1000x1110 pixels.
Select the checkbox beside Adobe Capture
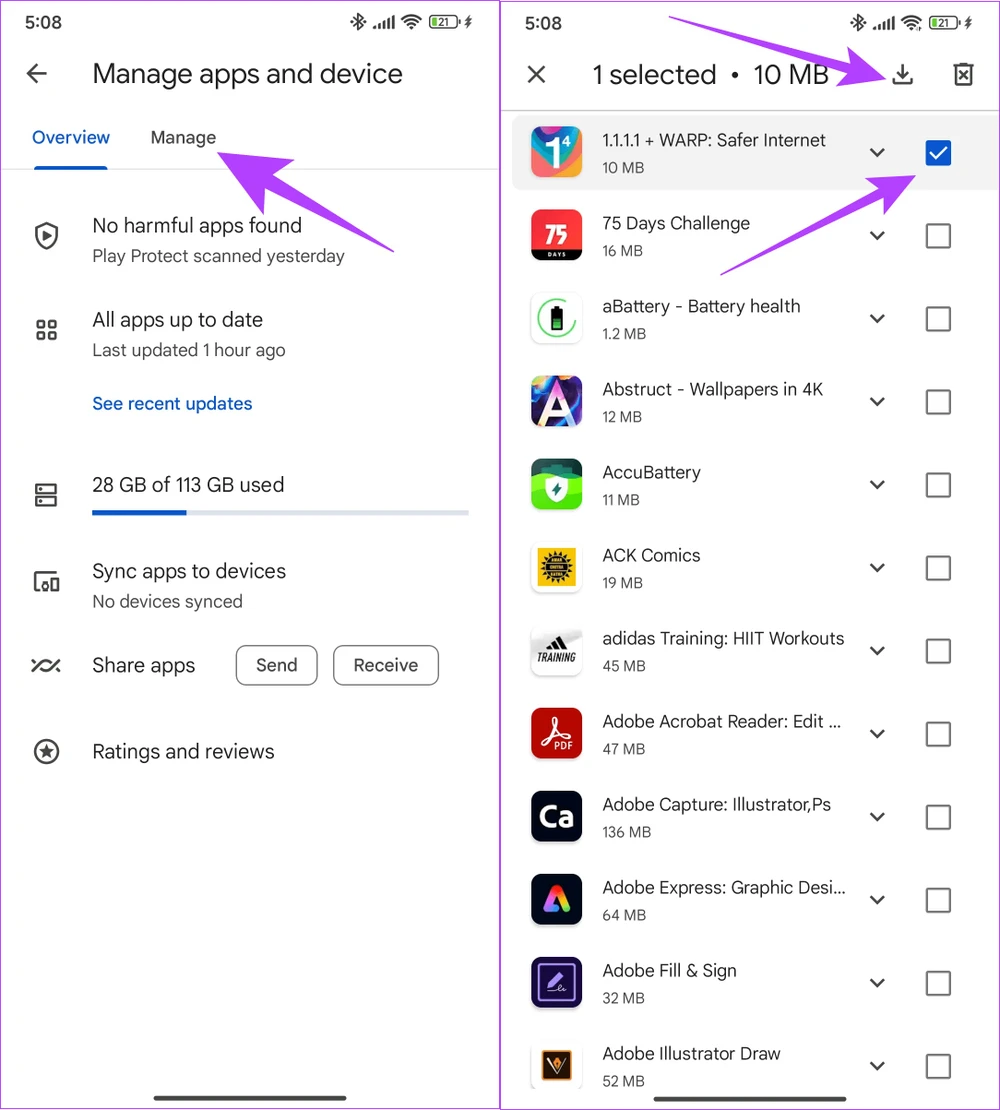[937, 817]
